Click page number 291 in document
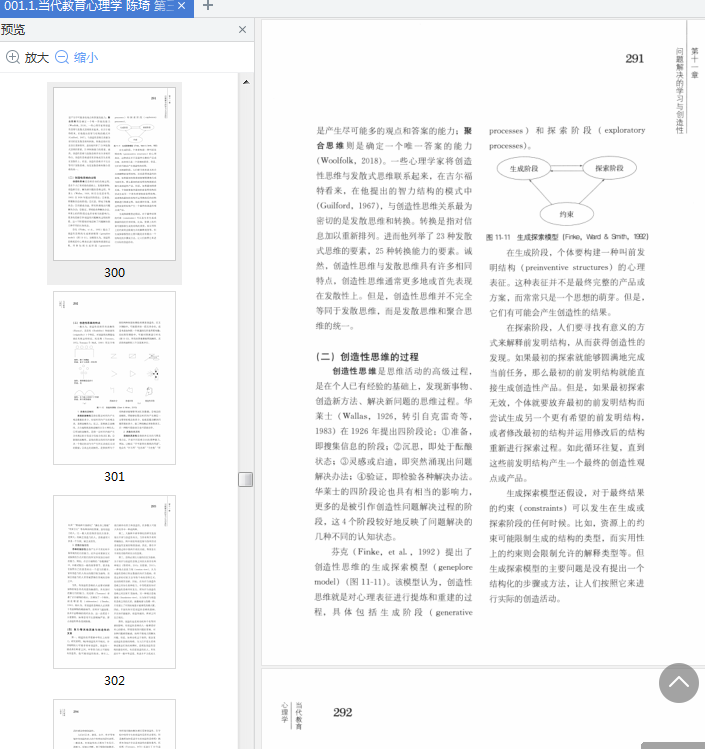Screen dimensions: 705x749 pos(634,59)
